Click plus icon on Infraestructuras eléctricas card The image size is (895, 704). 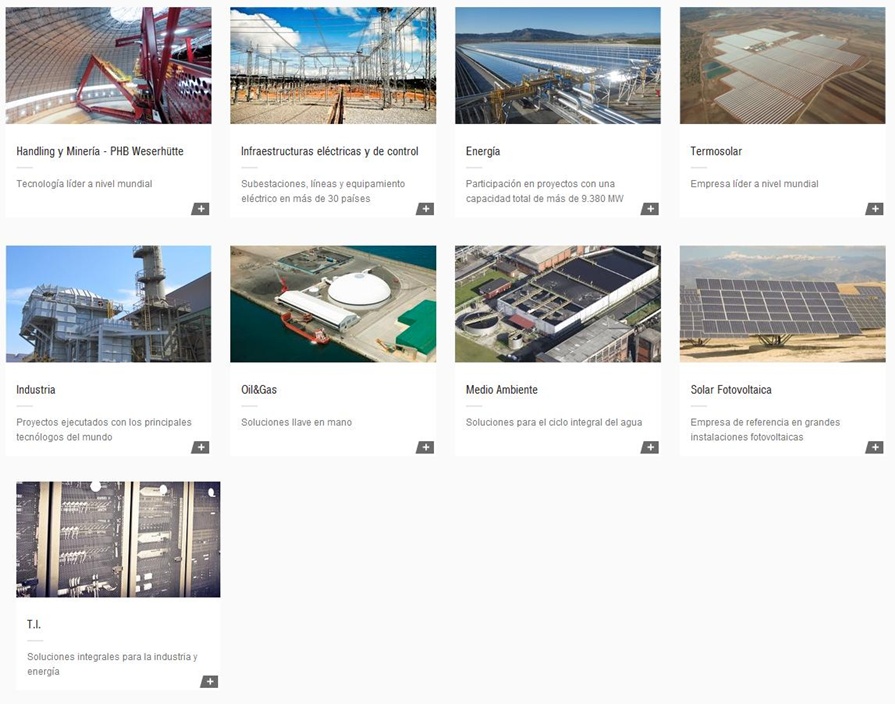[425, 209]
